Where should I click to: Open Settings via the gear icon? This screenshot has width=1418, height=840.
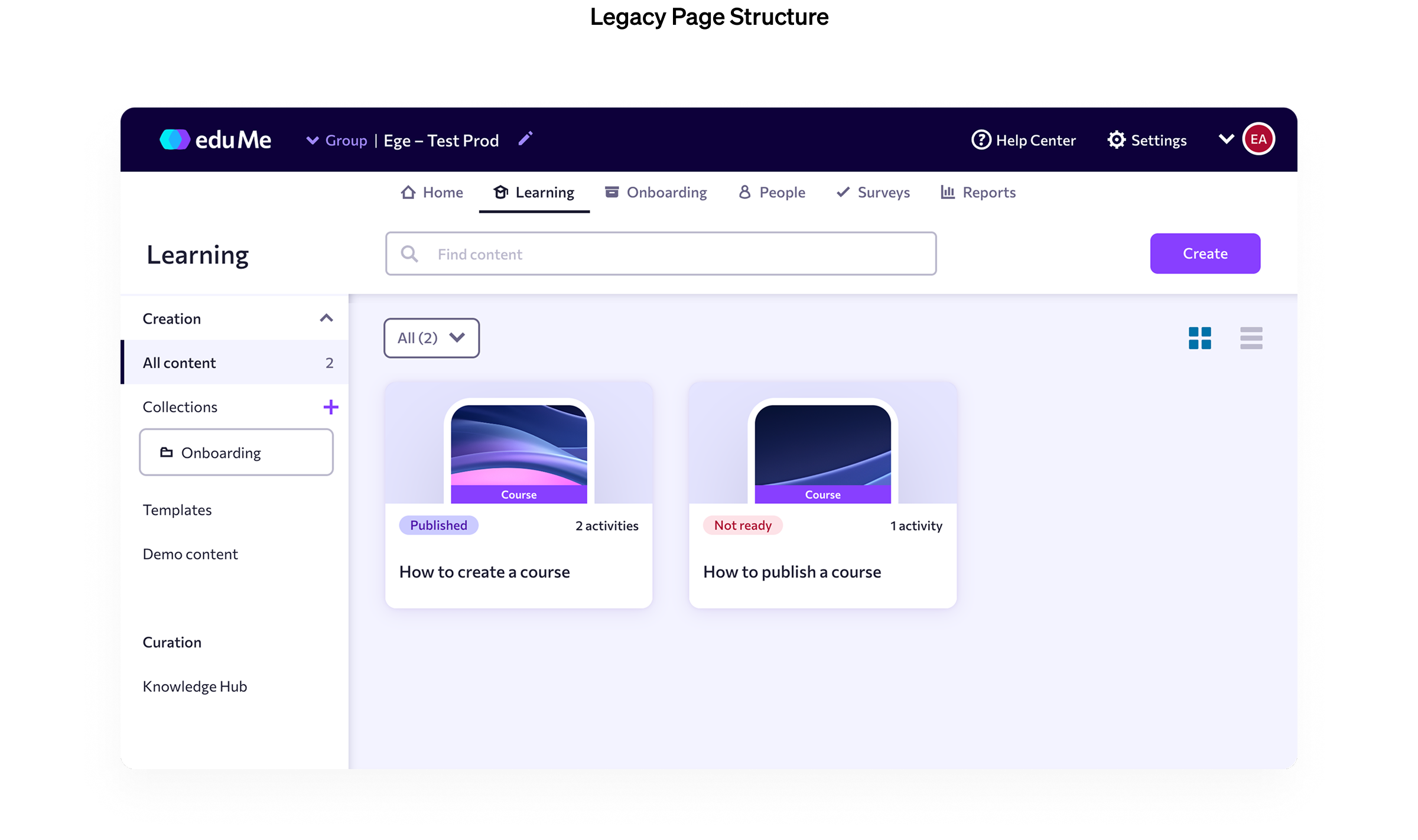coord(1116,140)
